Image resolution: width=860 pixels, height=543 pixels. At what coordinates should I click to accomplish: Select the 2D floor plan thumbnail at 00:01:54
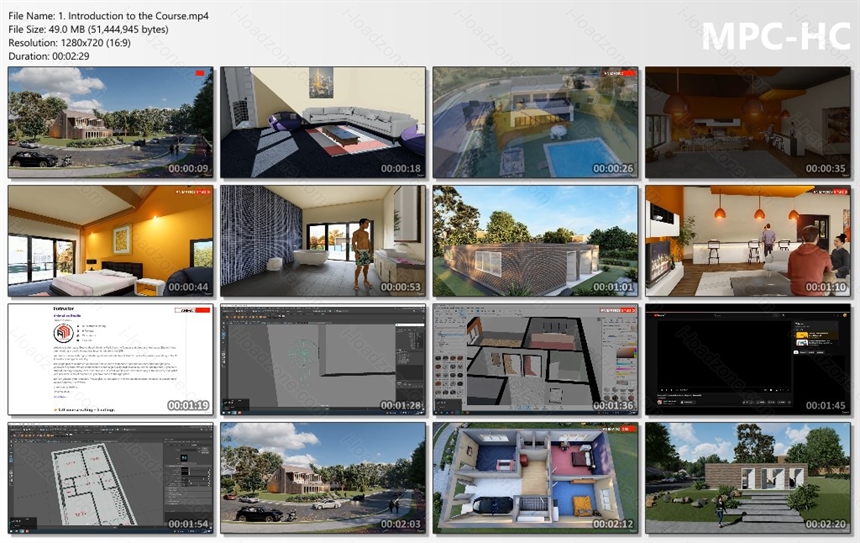point(111,478)
